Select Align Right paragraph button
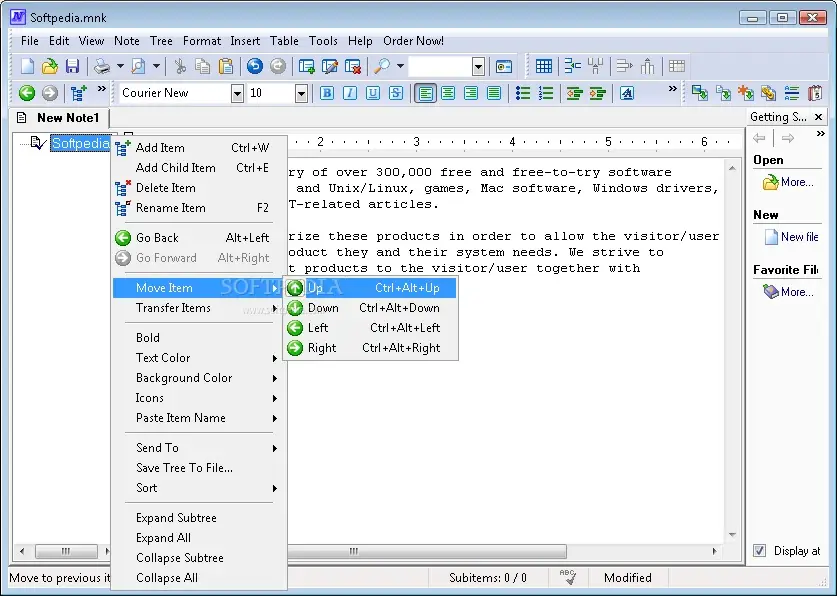The height and width of the screenshot is (596, 837). [x=471, y=93]
